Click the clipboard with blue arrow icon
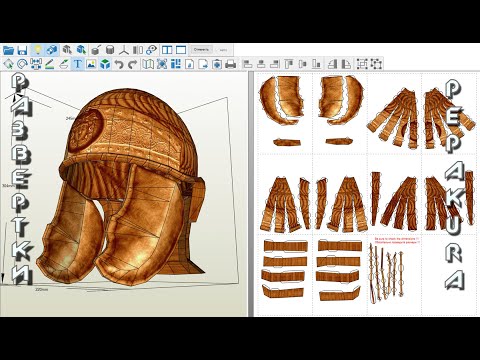Image resolution: width=480 pixels, height=360 pixels. [217, 64]
